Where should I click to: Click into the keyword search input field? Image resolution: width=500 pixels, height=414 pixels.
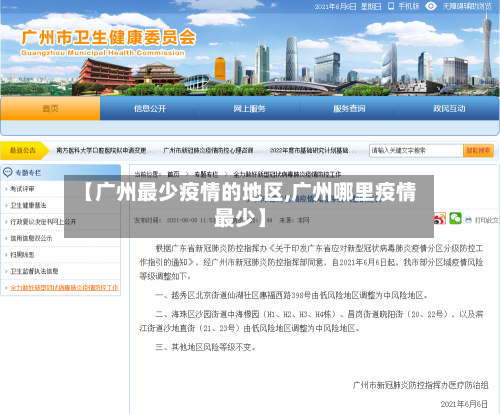click(416, 151)
